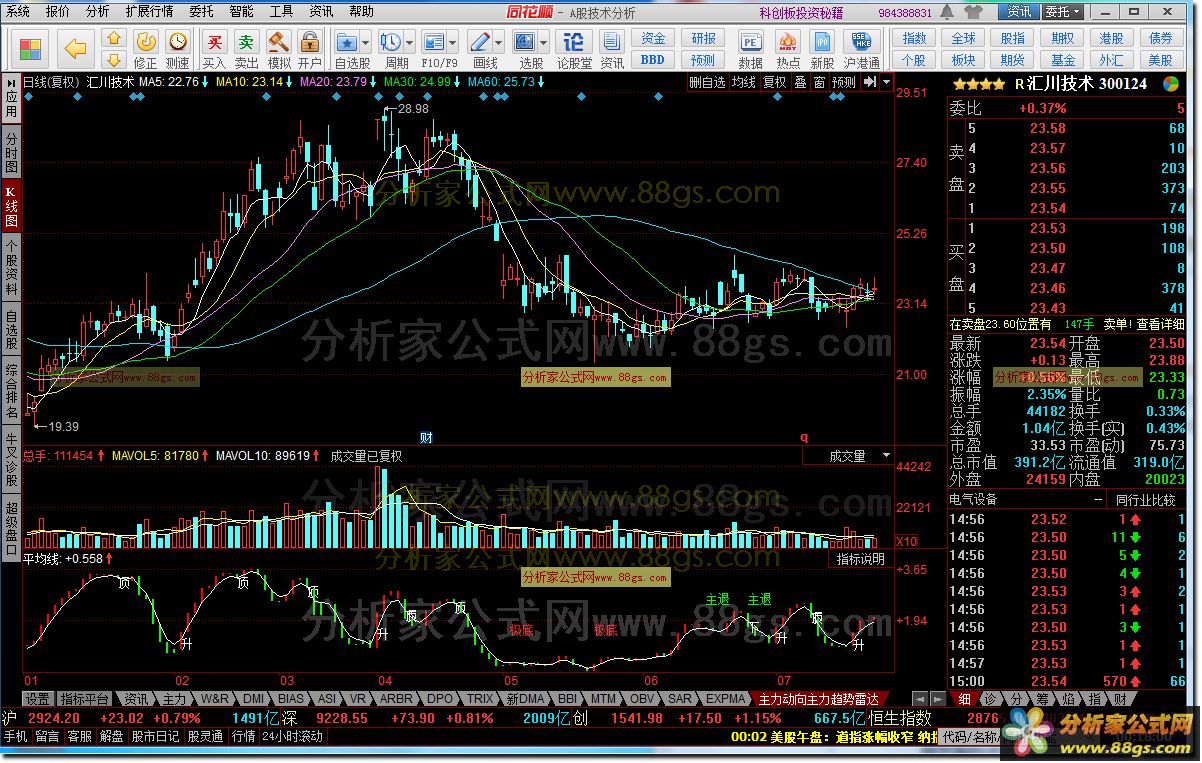The height and width of the screenshot is (763, 1202).
Task: Toggle the 复权 price adjustment button
Action: click(x=775, y=82)
